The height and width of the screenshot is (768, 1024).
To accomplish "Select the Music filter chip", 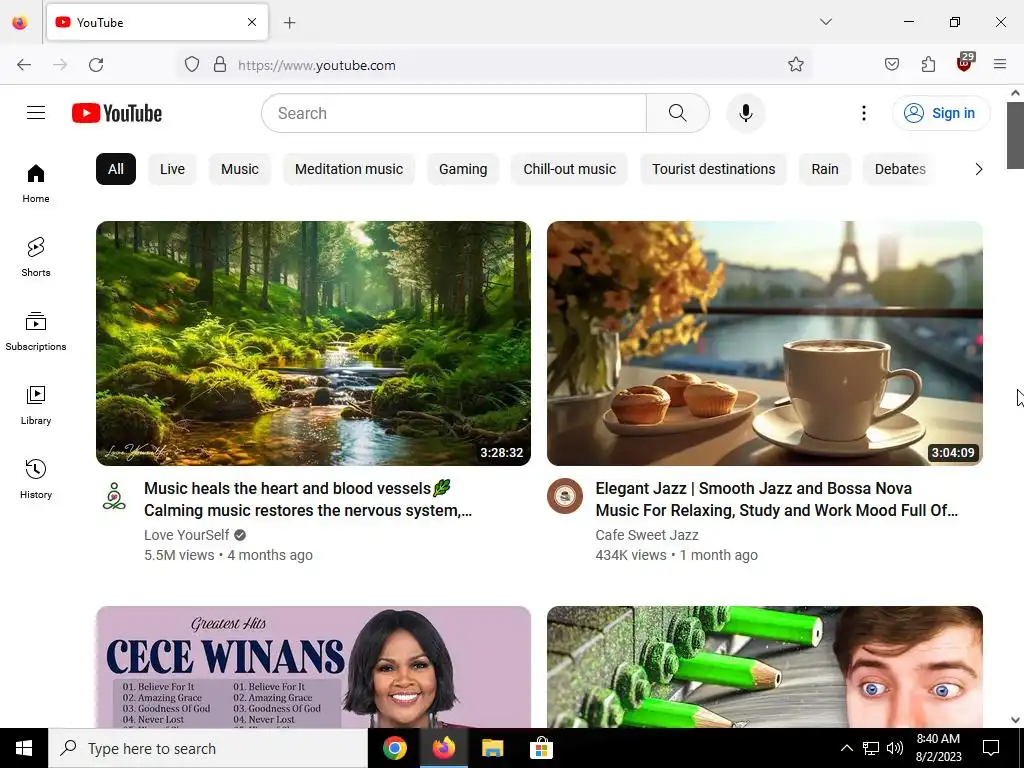I will [240, 169].
